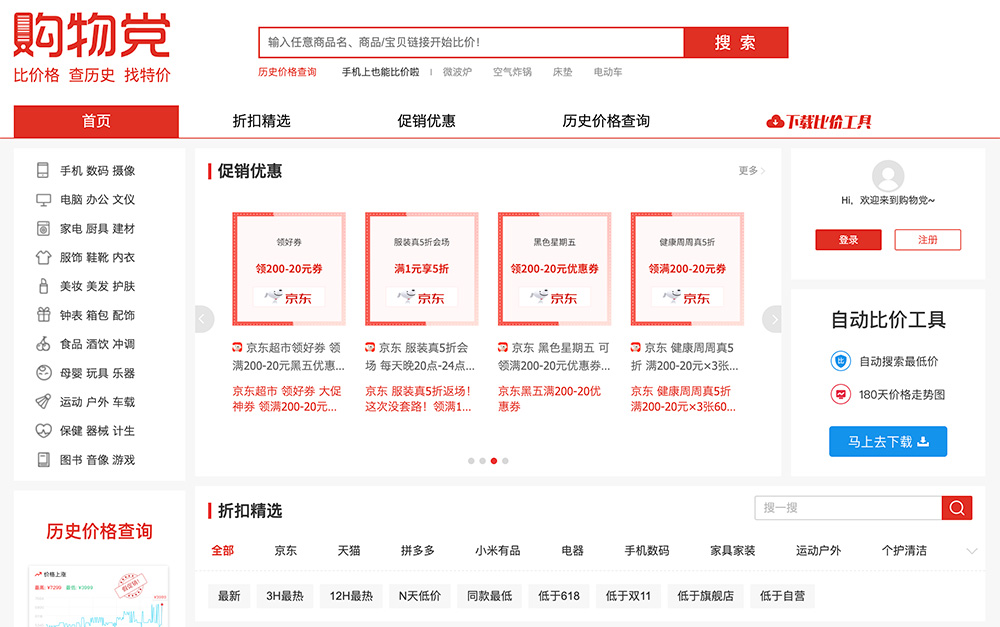1000x627 pixels.
Task: Click the magnifier icon in the 折扣精选 search box
Action: pyautogui.click(x=956, y=508)
